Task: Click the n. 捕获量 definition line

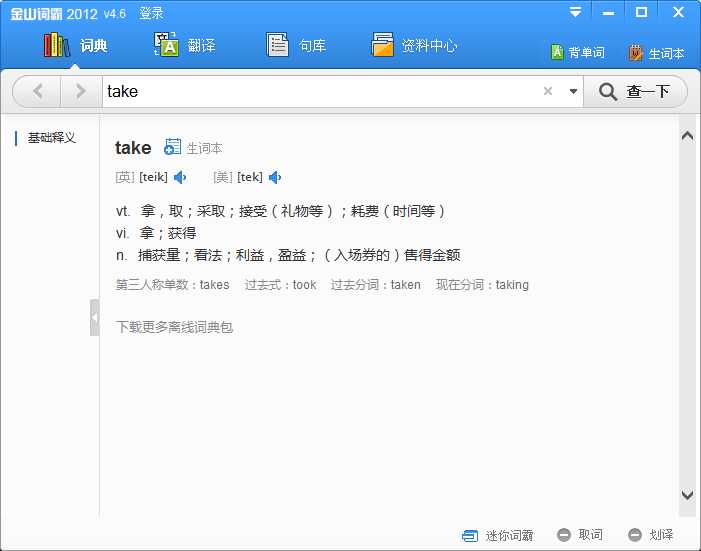Action: click(x=288, y=255)
